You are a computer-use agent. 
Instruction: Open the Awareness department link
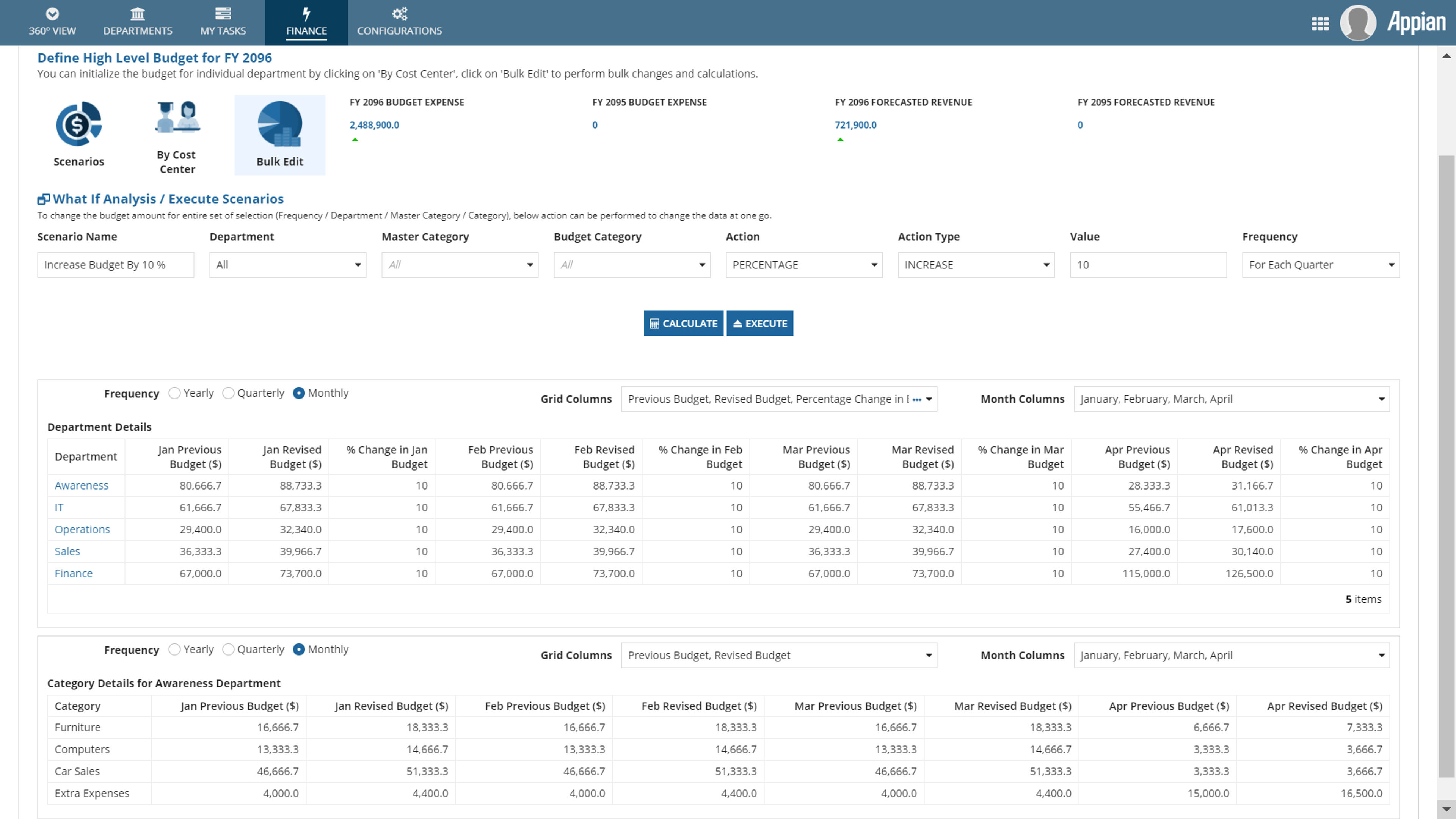(x=82, y=485)
